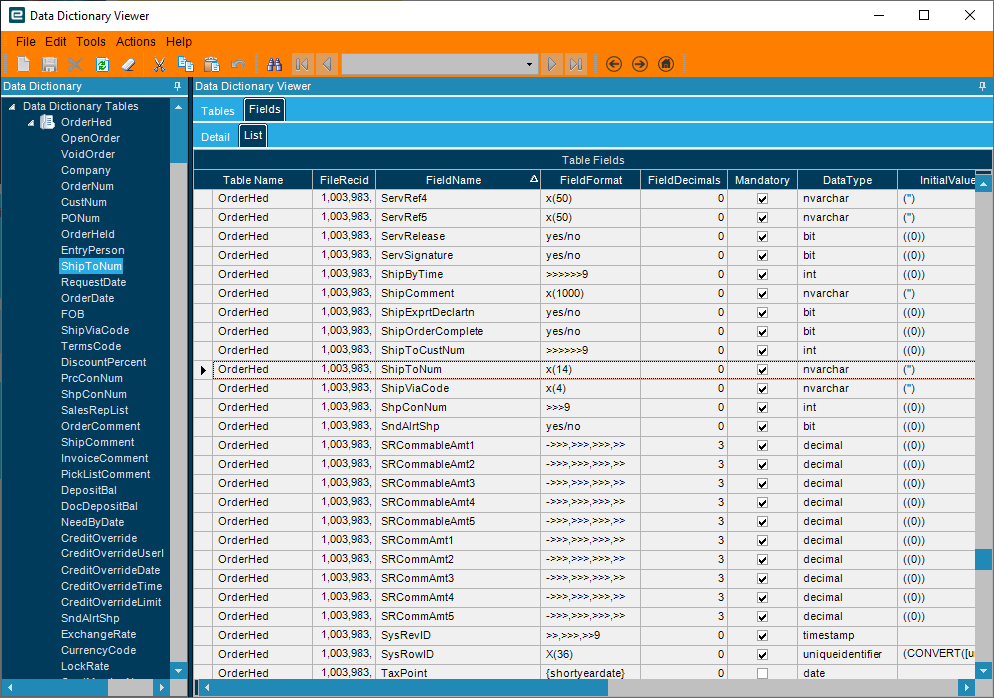
Task: Toggle Mandatory checkbox for SRCommableAmt1
Action: pos(763,446)
